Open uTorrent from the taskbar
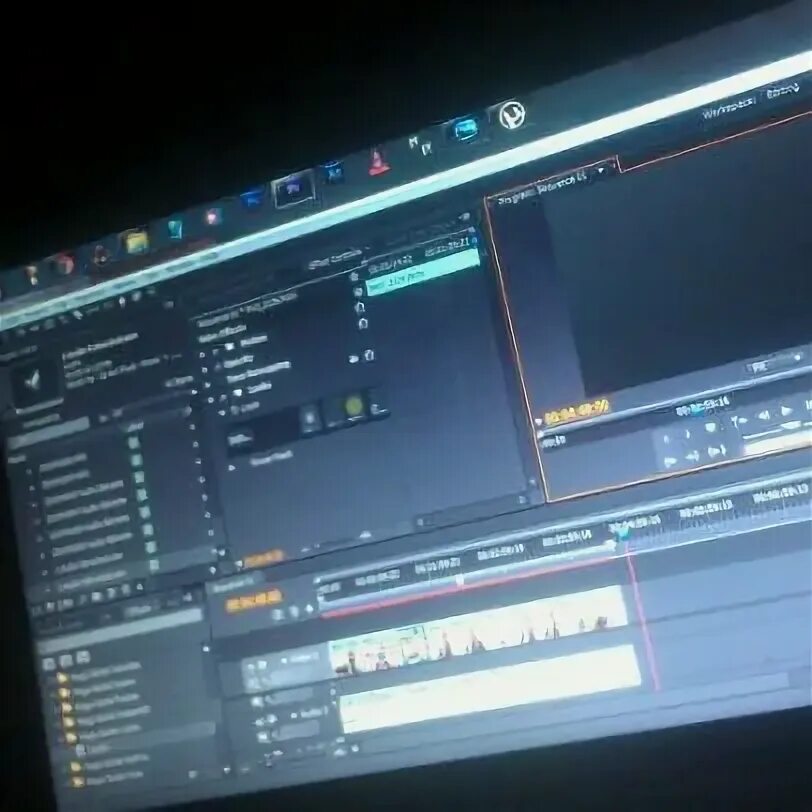 coord(512,115)
